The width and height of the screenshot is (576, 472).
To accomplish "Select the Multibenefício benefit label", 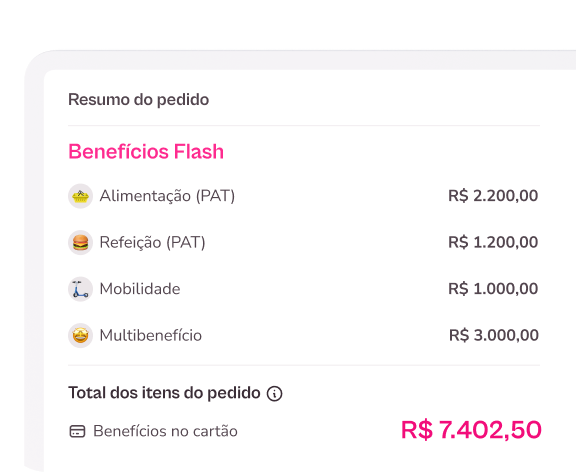I will tap(151, 335).
